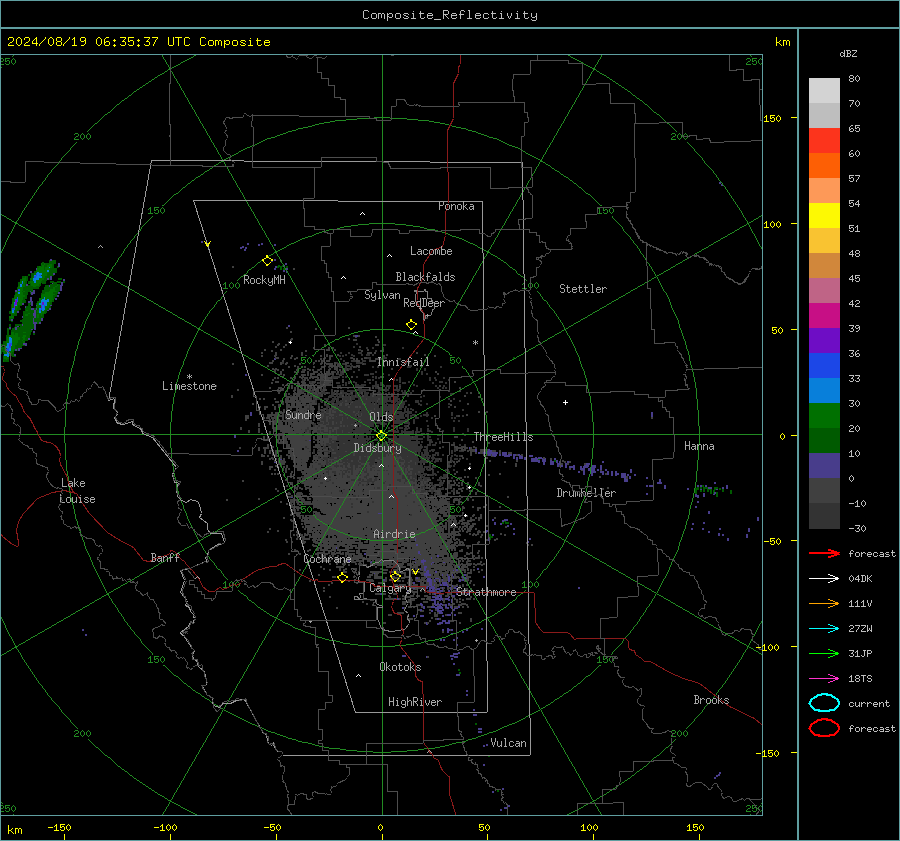This screenshot has height=841, width=900.
Task: Click the Sundre town label
Action: point(303,414)
